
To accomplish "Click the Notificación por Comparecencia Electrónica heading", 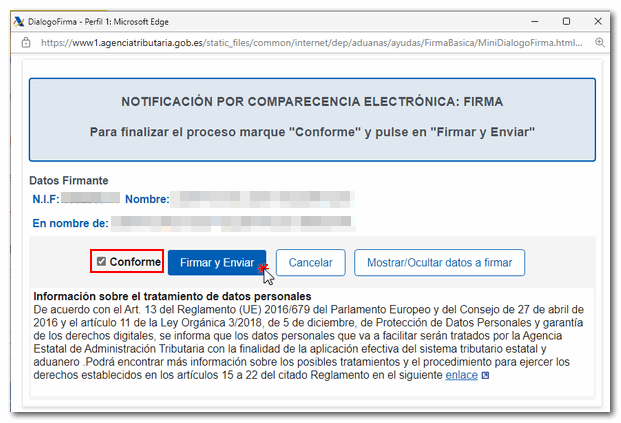I will [311, 102].
